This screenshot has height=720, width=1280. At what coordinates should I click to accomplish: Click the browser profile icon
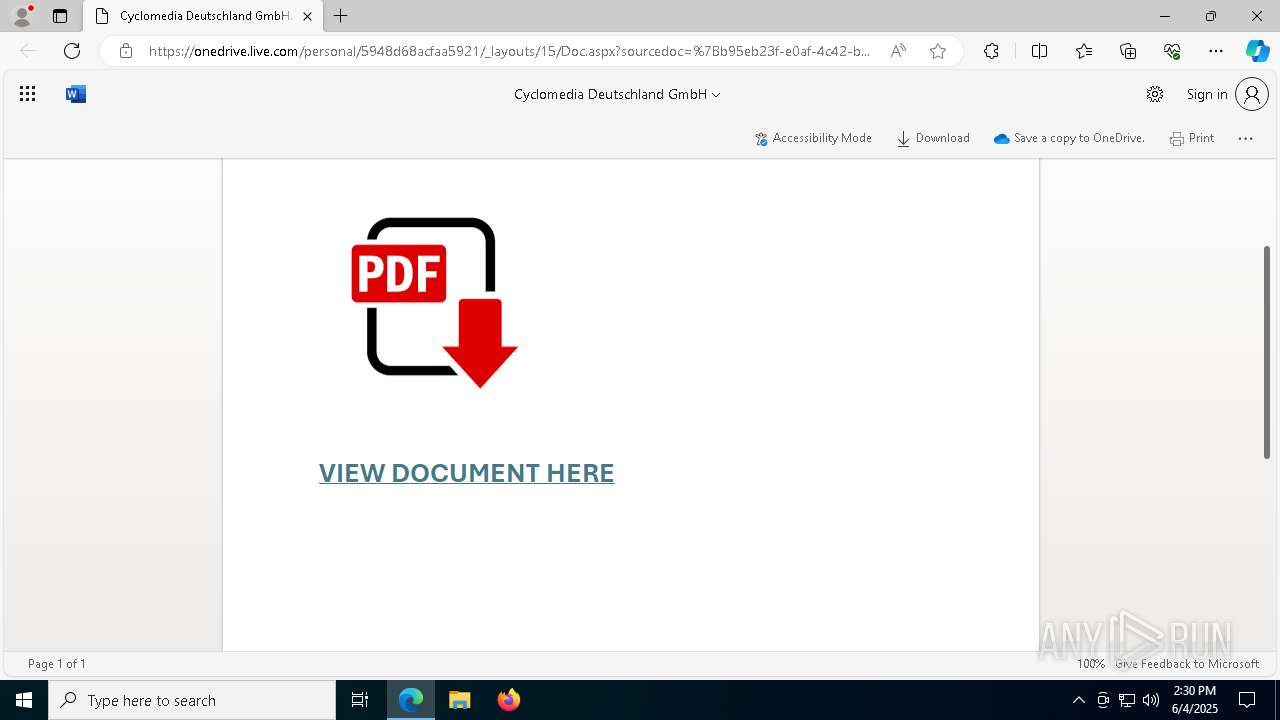(22, 16)
